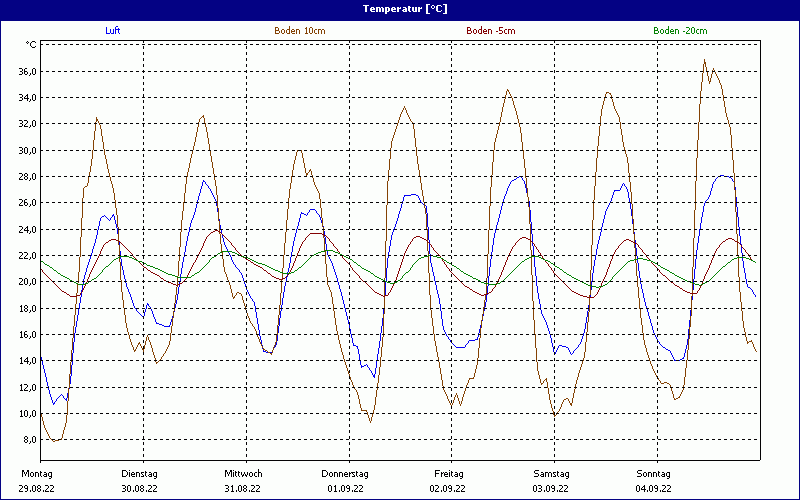
Task: Select the 01.09.22 date label
Action: pos(345,489)
